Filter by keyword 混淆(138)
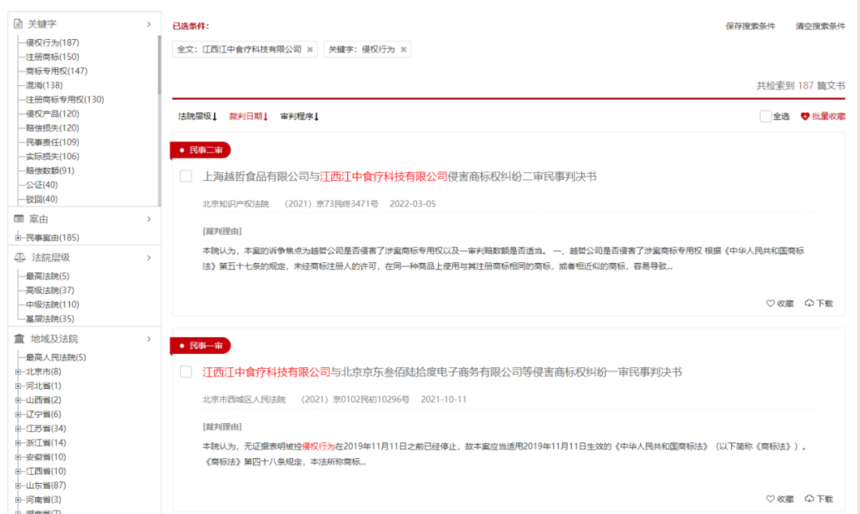This screenshot has height=514, width=860. tap(44, 85)
